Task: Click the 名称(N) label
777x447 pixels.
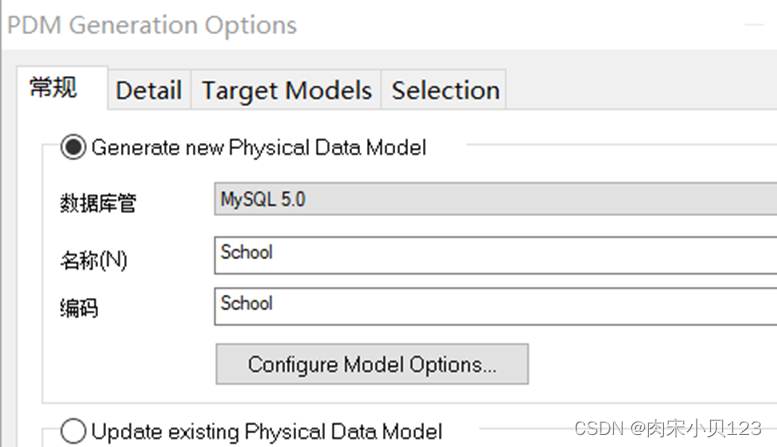Action: pos(94,260)
